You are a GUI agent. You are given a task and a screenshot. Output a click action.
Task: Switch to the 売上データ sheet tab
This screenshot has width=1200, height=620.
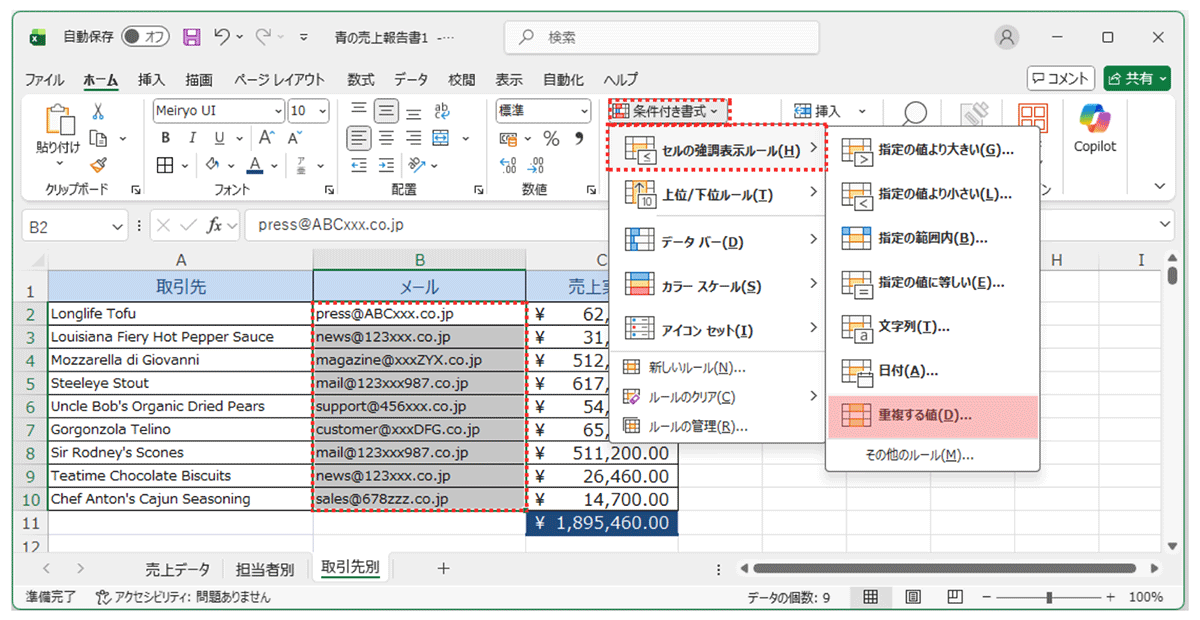(x=177, y=569)
